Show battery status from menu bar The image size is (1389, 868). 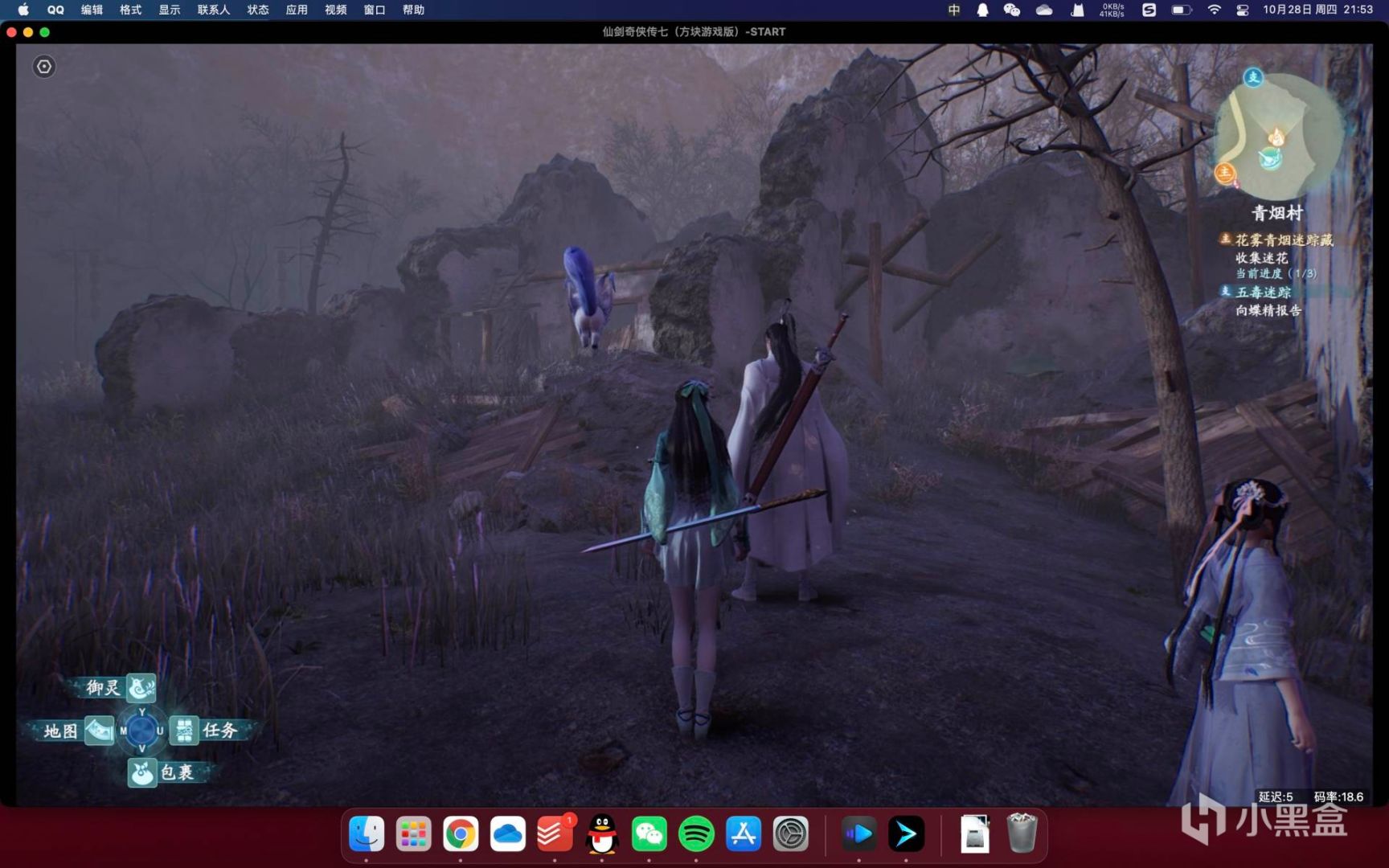1182,10
